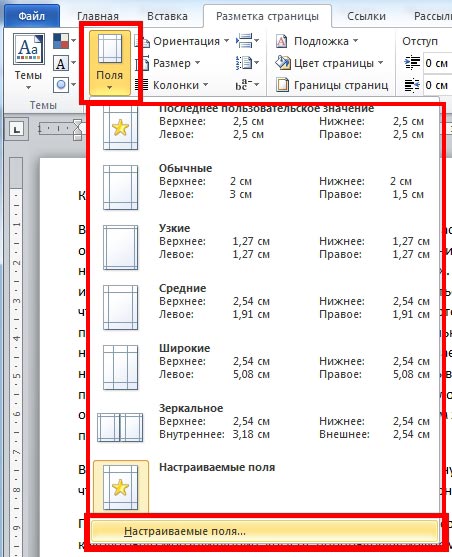Open the Темы themes gallery button
Screen dimensions: 452x557
click(28, 61)
